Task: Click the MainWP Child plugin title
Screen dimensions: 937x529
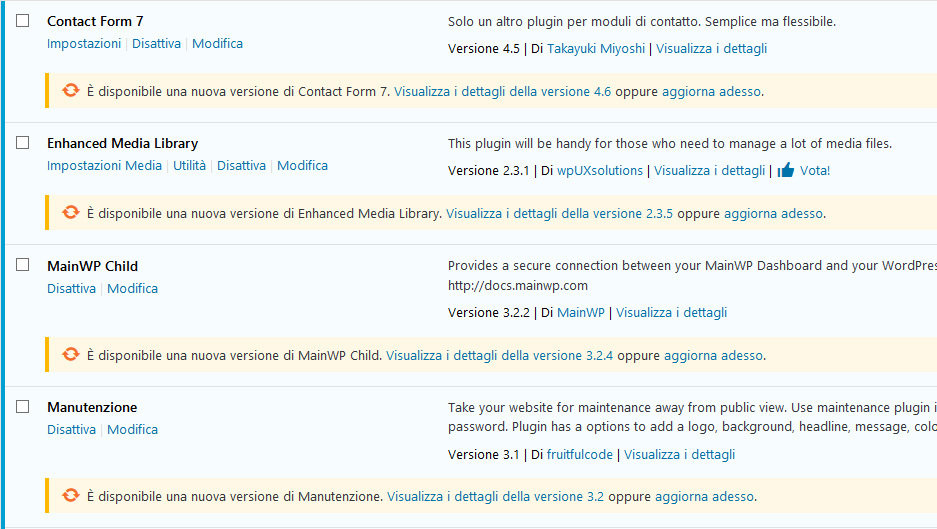Action: click(x=93, y=266)
